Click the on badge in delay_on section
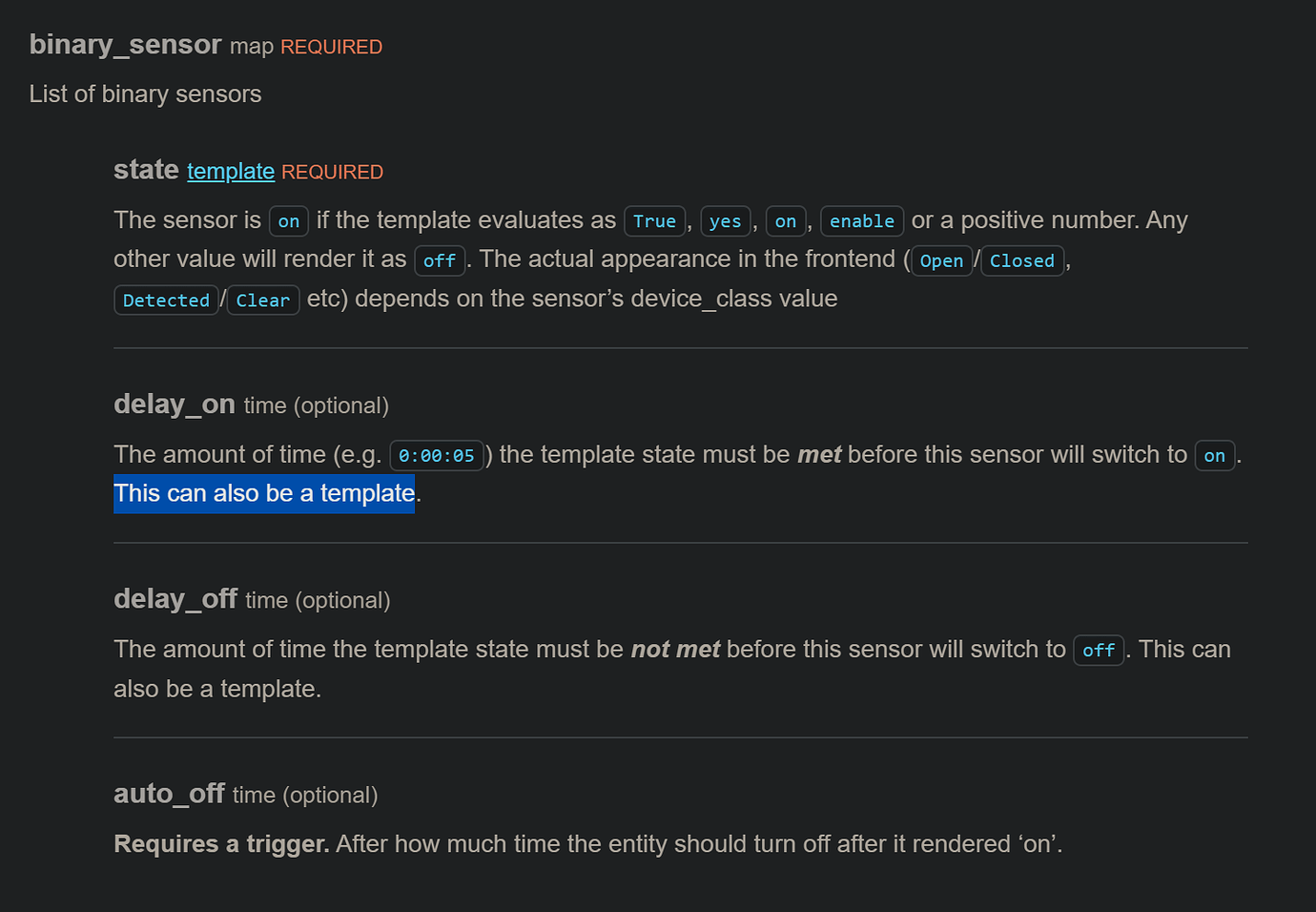This screenshot has width=1316, height=912. 1214,456
